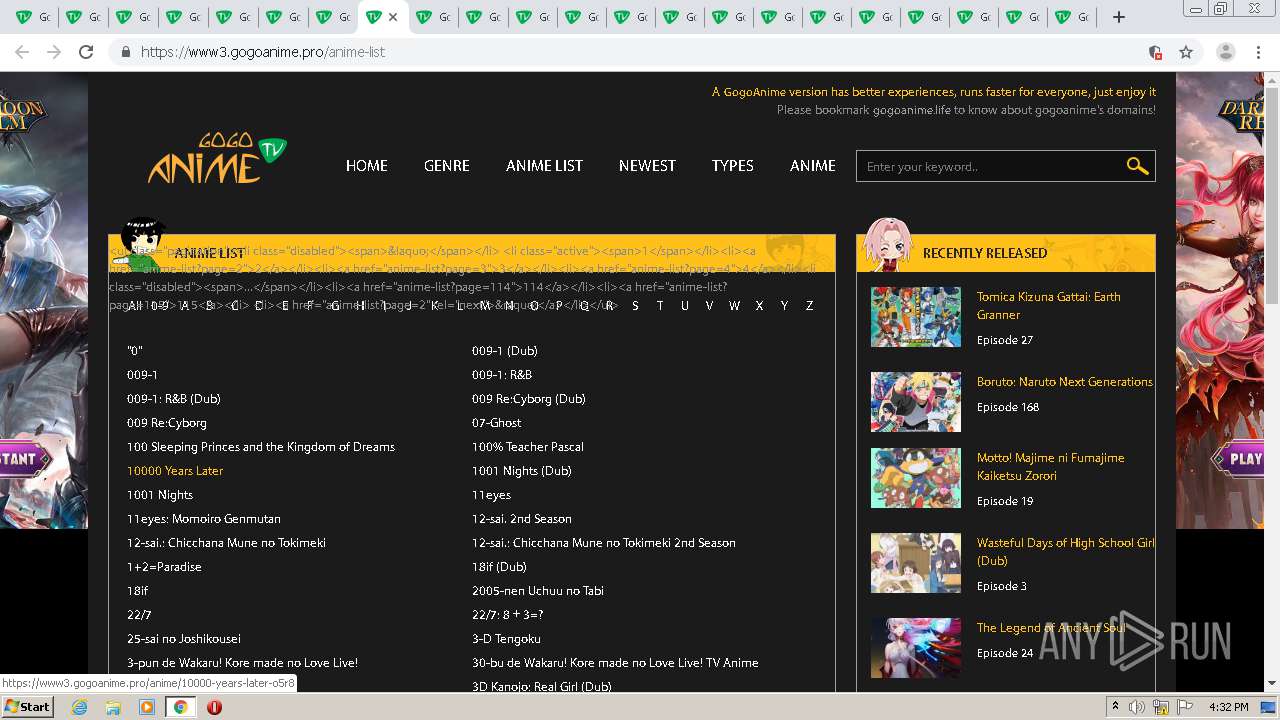
Task: Click Motto! Majime ni Fumajime thumbnail
Action: click(916, 478)
